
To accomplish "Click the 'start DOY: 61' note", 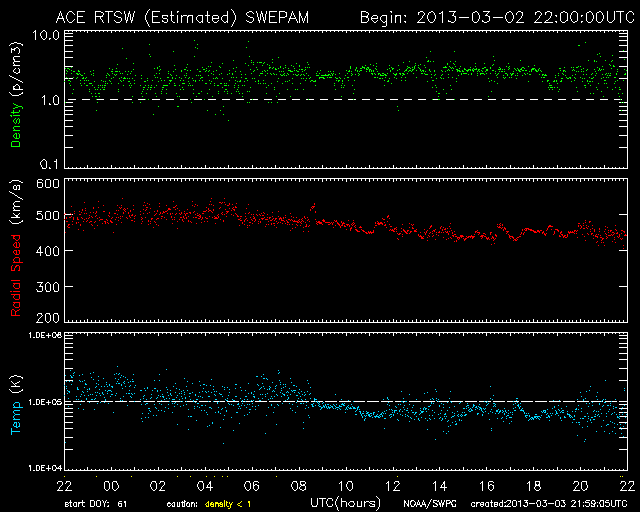I will point(96,504).
